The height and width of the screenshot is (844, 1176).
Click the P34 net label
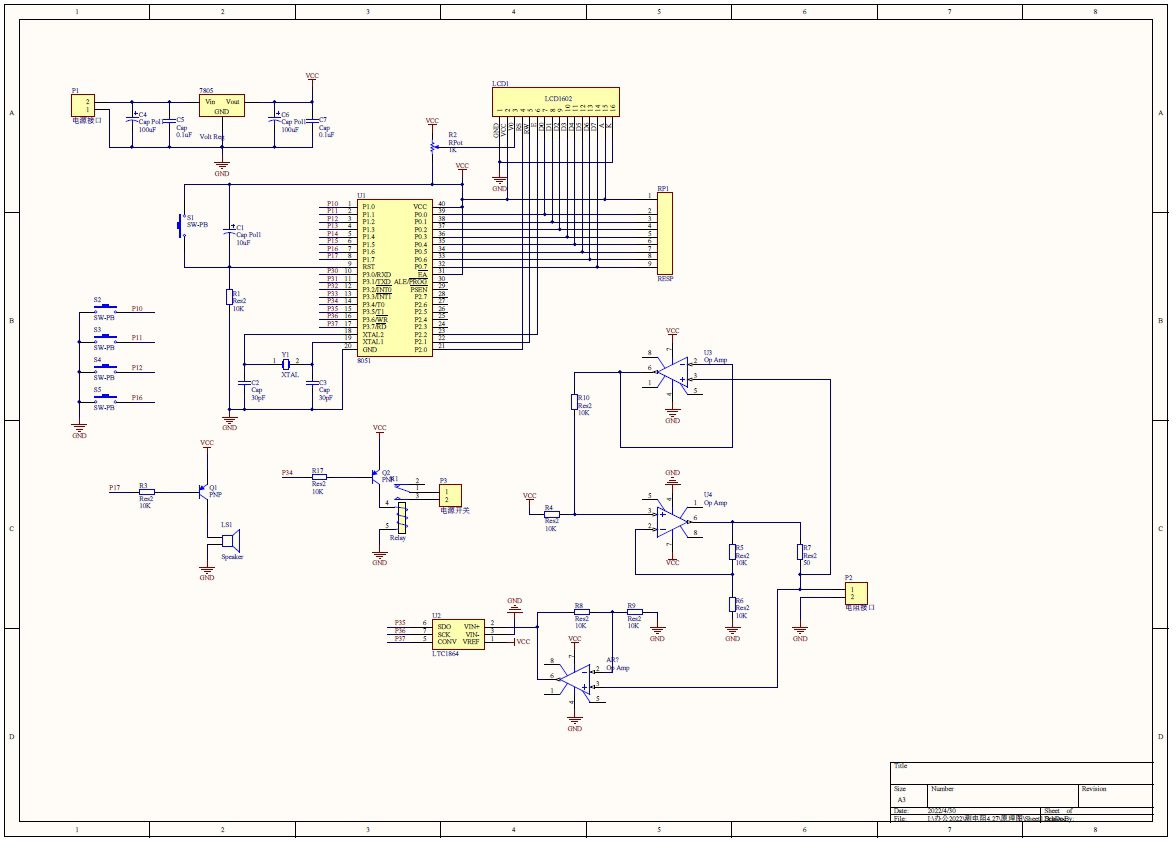pyautogui.click(x=288, y=472)
